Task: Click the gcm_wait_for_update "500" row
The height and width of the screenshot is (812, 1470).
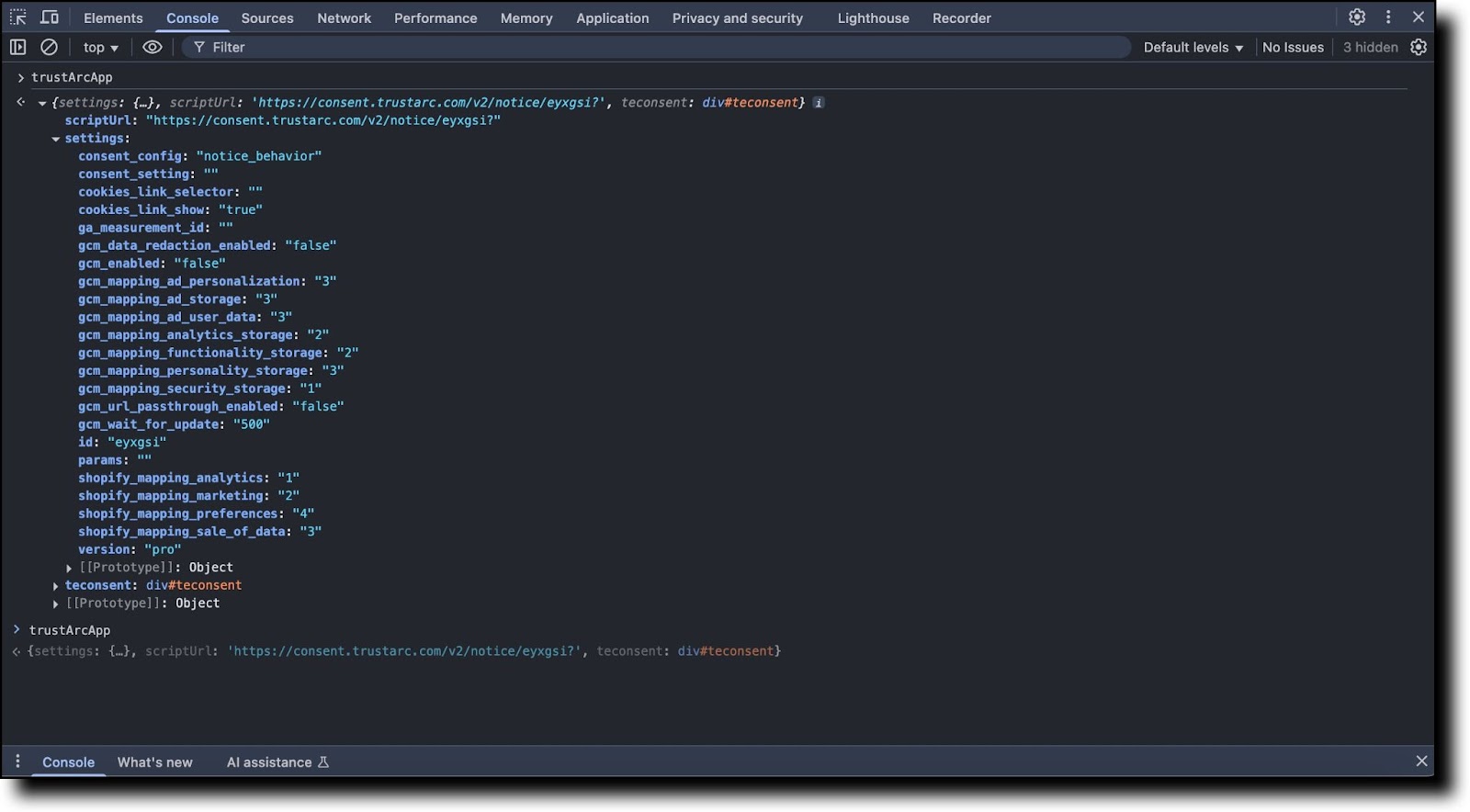Action: click(x=174, y=424)
